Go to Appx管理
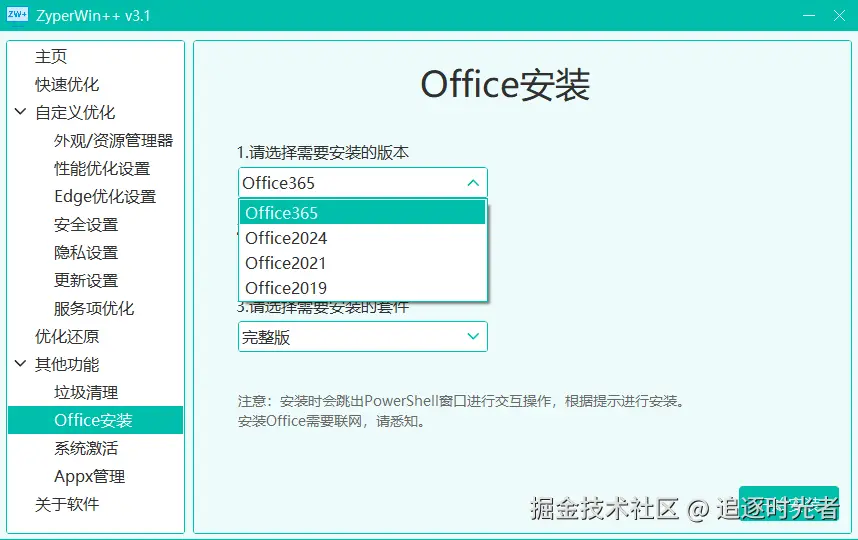The width and height of the screenshot is (858, 540). [x=89, y=476]
